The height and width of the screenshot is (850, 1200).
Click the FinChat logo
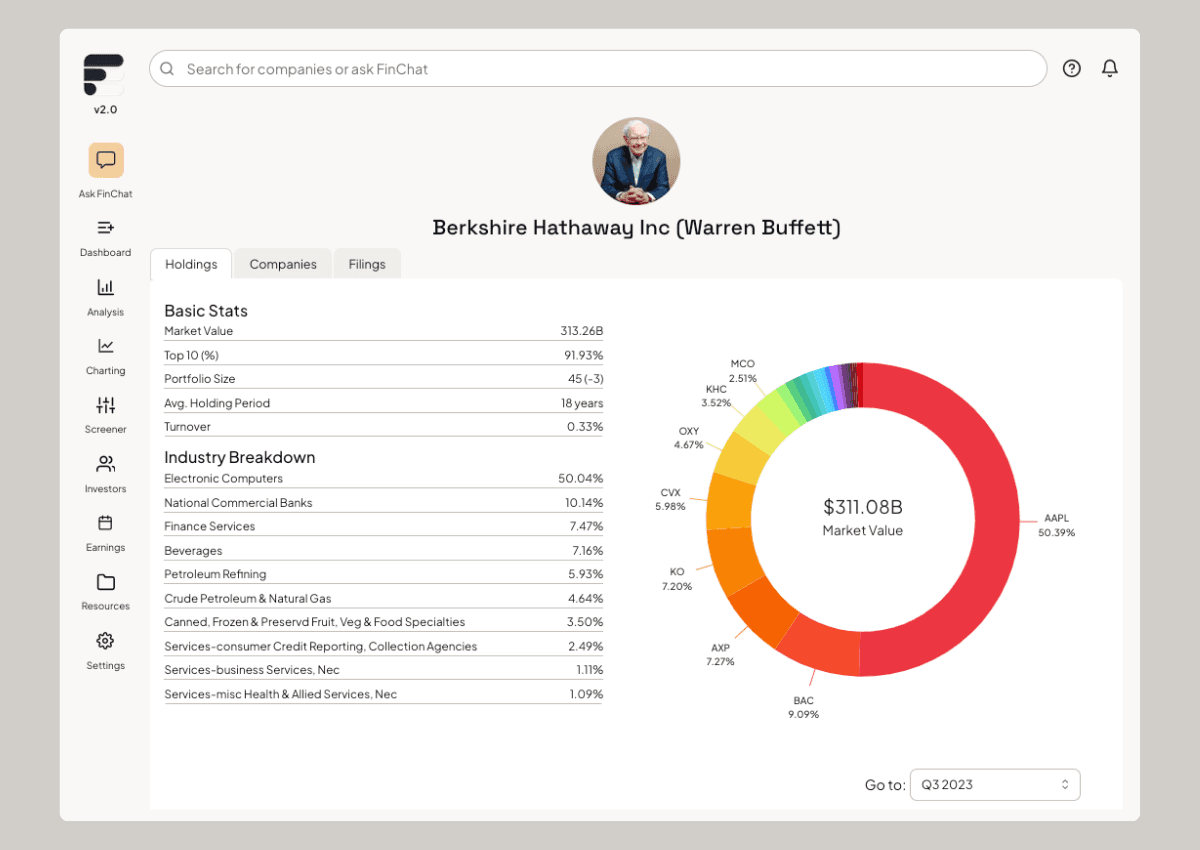pyautogui.click(x=104, y=75)
